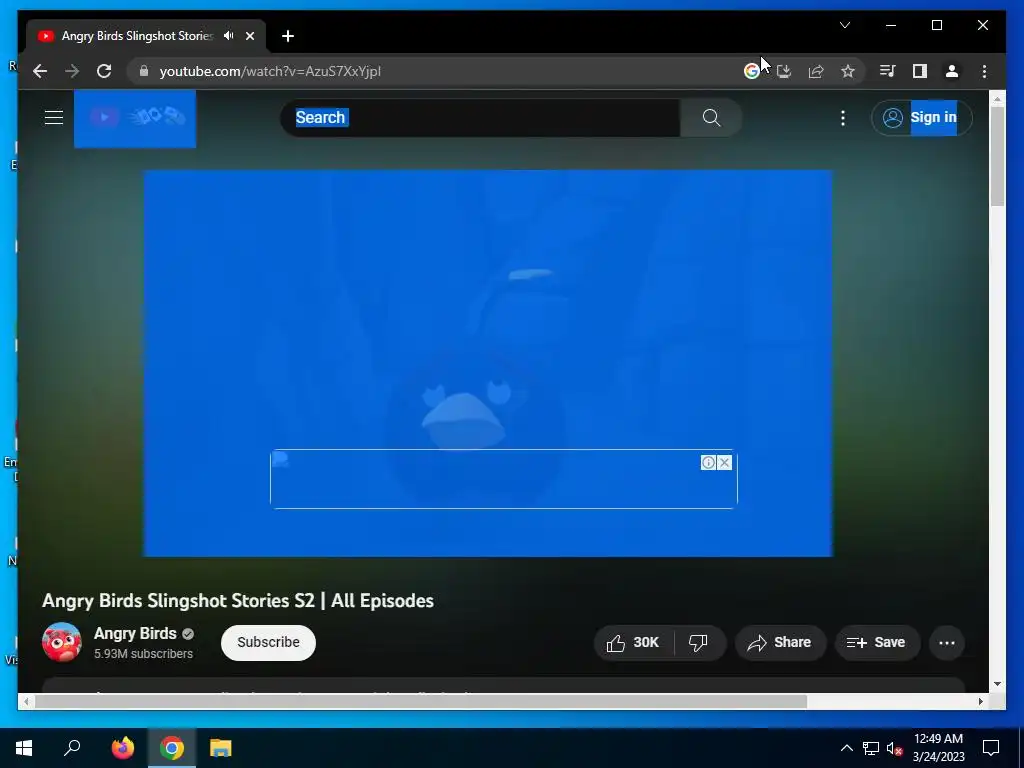Click the YouTube search magnifier button

coord(711,118)
